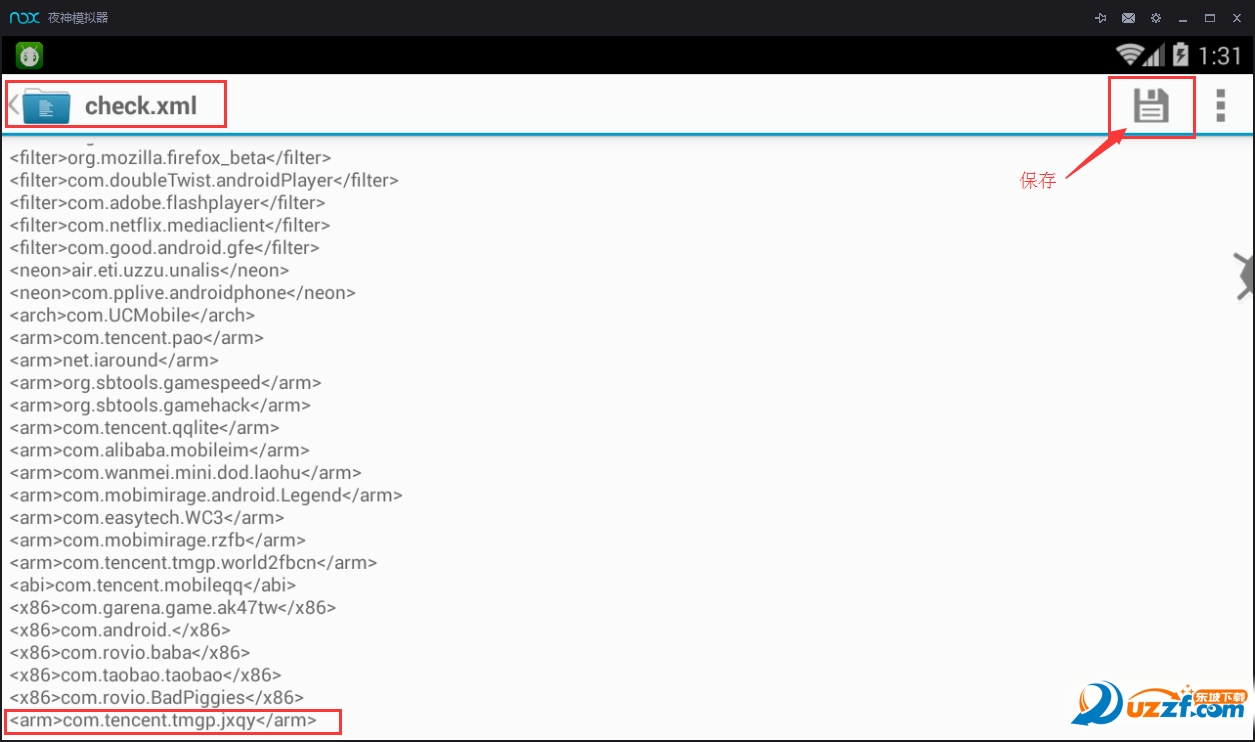The image size is (1255, 742).
Task: Click line com.UCMobile arch
Action: point(132,316)
